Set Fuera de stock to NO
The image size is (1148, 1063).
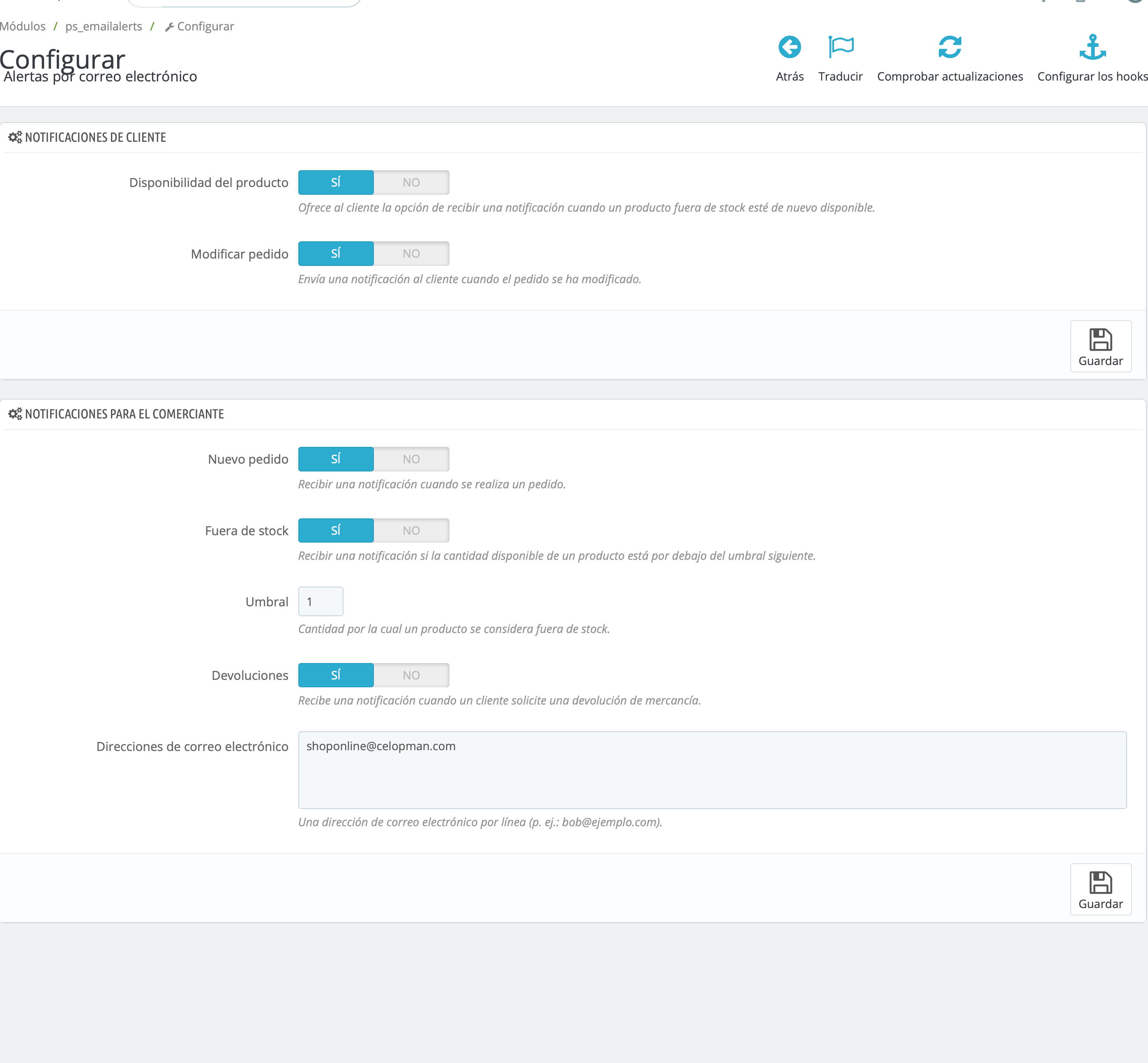tap(411, 530)
